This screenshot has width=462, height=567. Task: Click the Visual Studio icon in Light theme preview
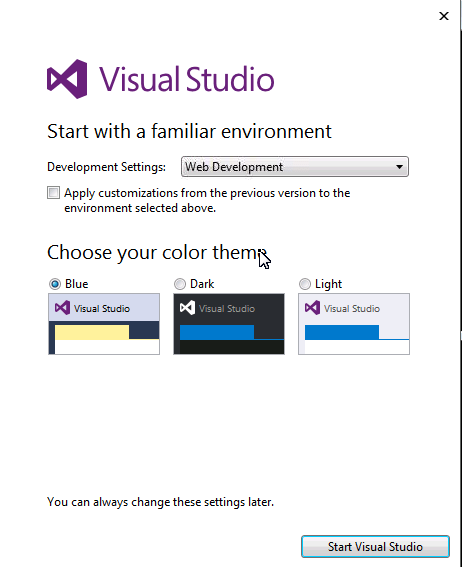[312, 308]
